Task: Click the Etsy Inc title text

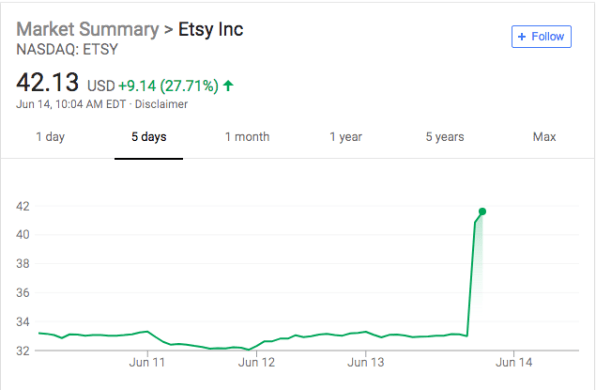Action: (211, 29)
